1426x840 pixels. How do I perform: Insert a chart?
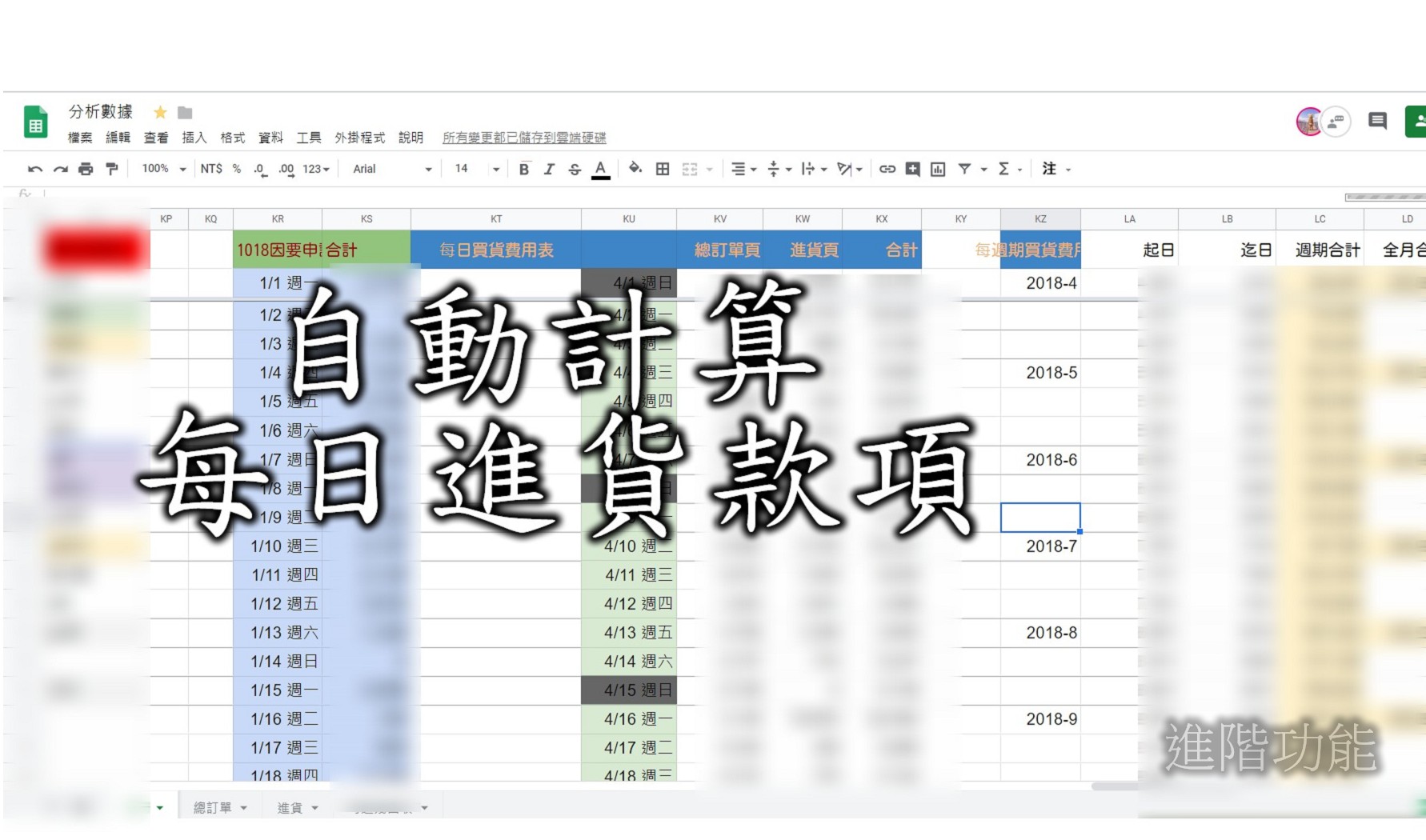tap(938, 169)
